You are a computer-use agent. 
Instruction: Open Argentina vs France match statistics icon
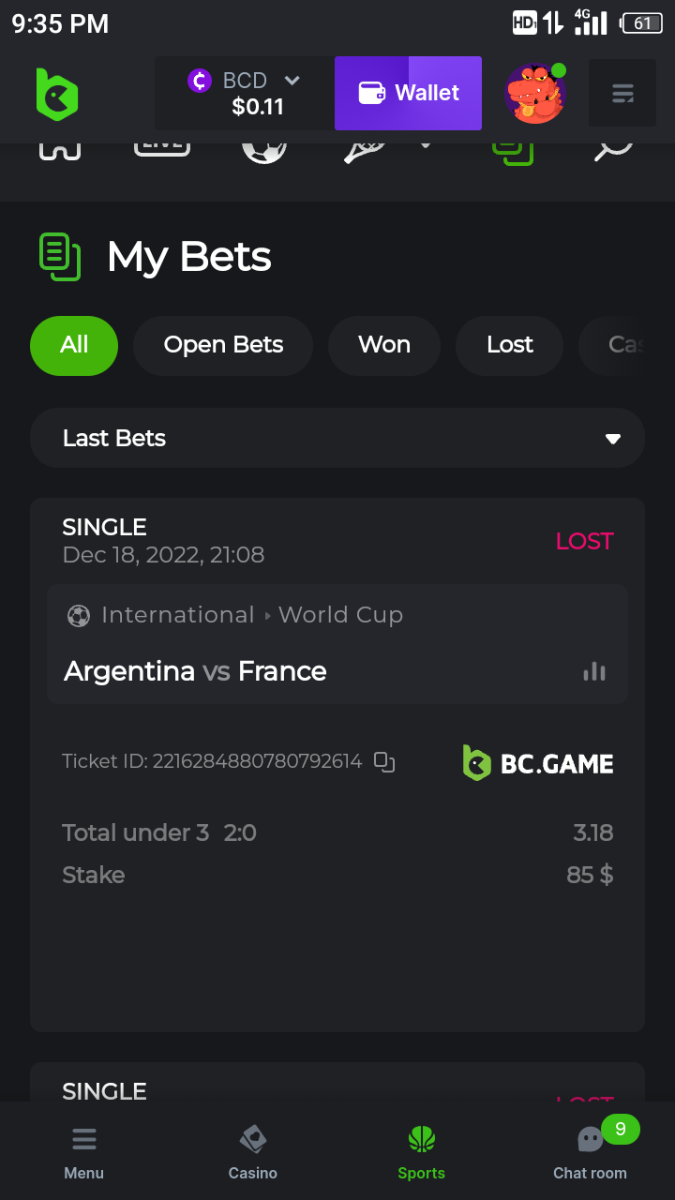pyautogui.click(x=594, y=671)
